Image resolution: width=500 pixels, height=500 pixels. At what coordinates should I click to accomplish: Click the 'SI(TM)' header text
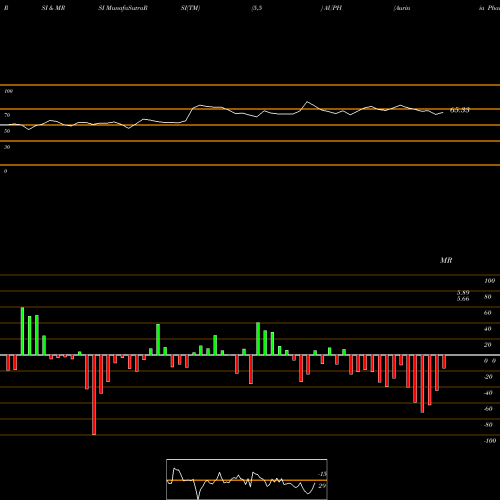pyautogui.click(x=190, y=8)
